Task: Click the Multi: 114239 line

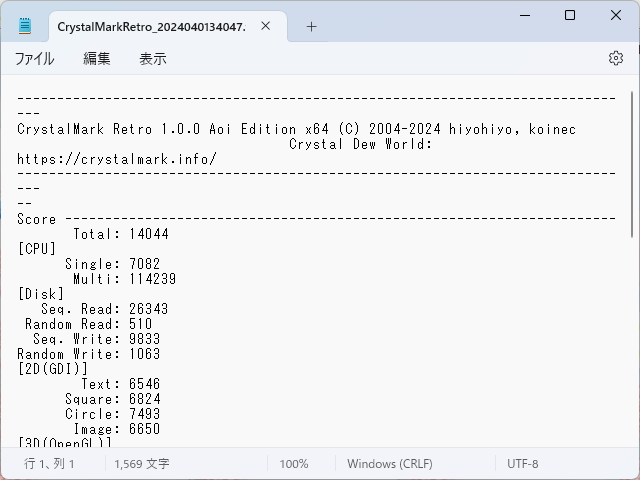Action: (x=124, y=279)
